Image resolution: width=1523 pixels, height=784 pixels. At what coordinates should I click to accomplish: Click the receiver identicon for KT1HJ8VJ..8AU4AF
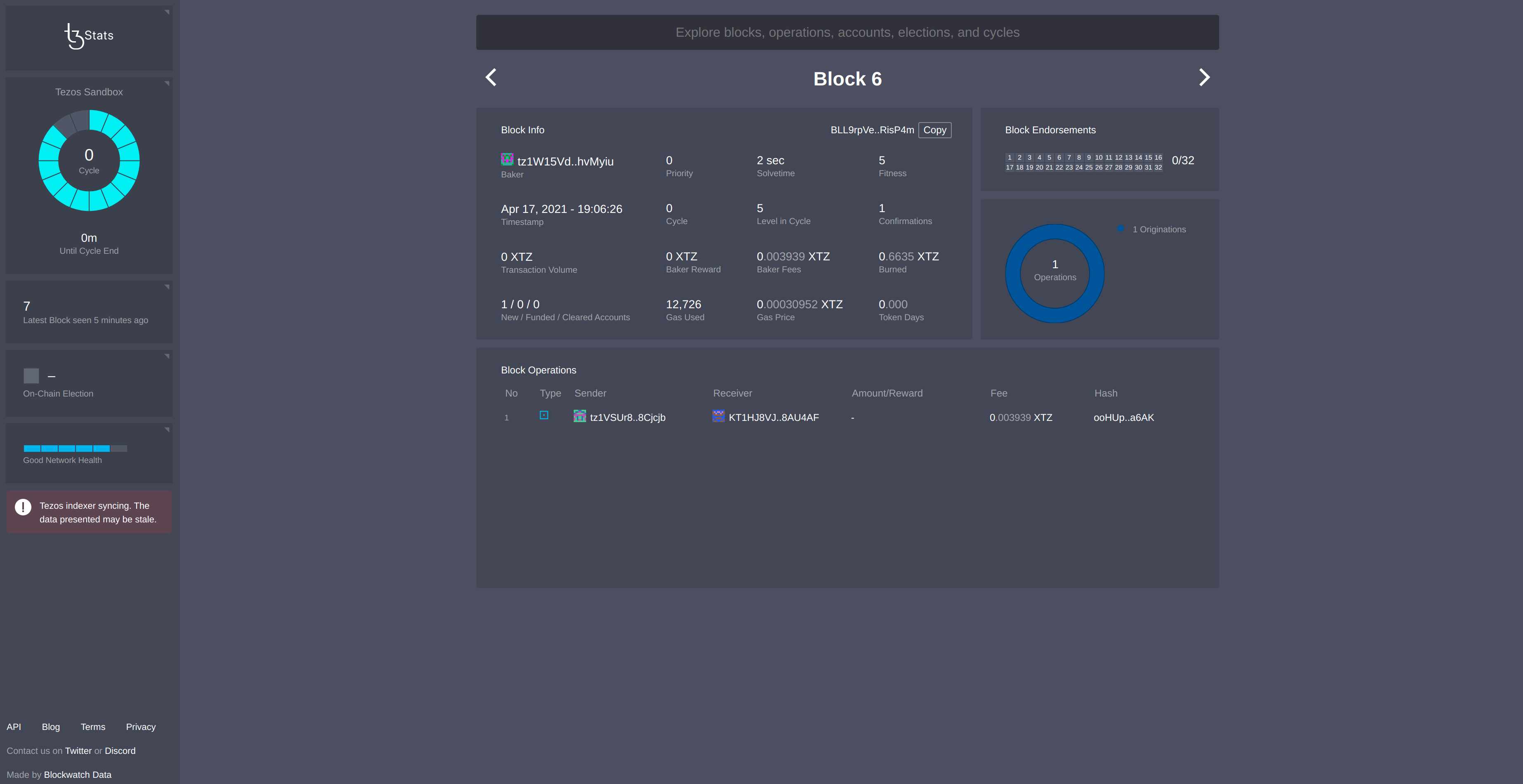click(718, 416)
